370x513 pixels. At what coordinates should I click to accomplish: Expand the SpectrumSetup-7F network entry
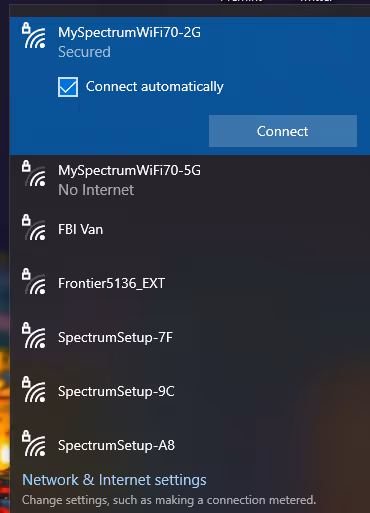point(190,337)
